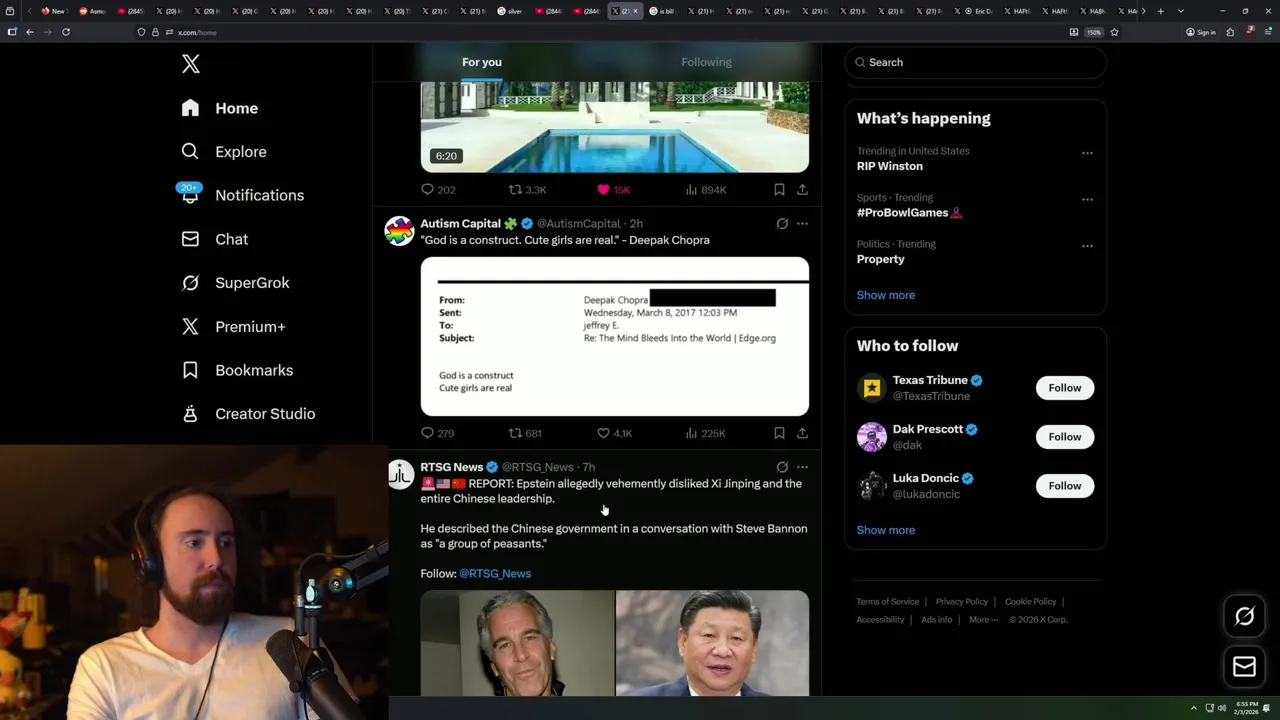Go back in browser toolbar
Image resolution: width=1280 pixels, height=720 pixels.
tap(30, 32)
